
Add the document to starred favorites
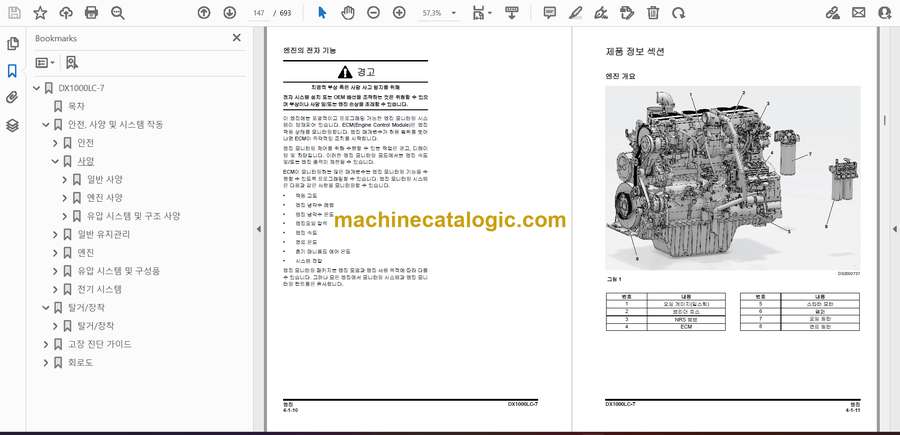click(40, 13)
